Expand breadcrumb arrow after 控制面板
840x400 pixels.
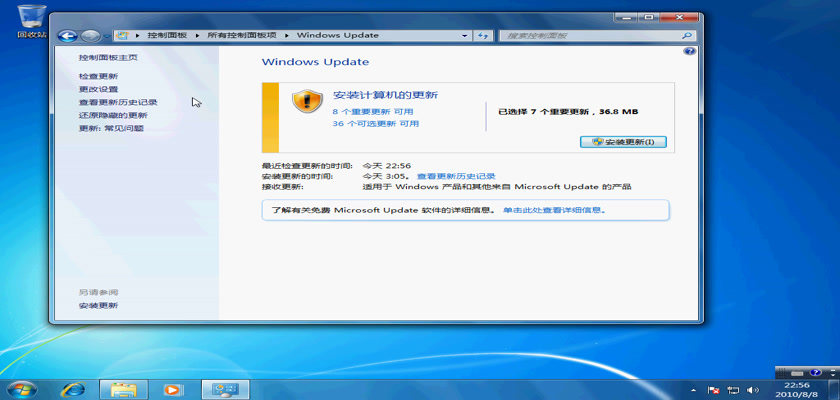[201, 35]
